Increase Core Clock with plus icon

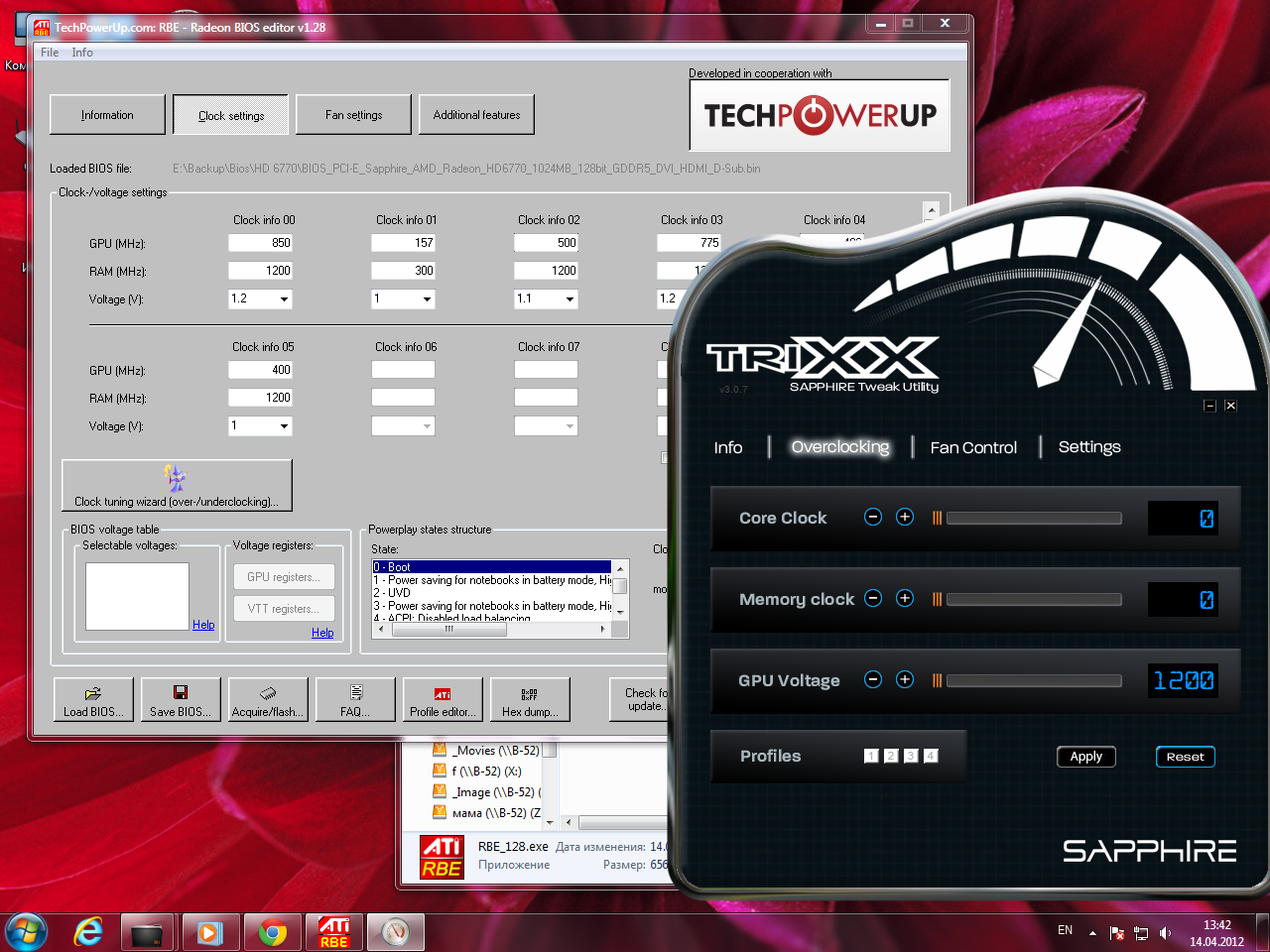pyautogui.click(x=905, y=517)
